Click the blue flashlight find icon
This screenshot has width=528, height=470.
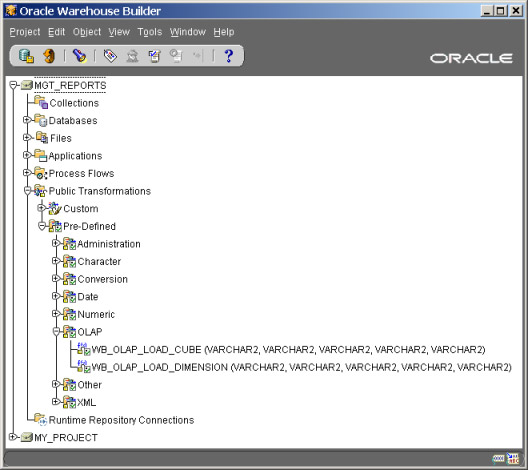[79, 56]
